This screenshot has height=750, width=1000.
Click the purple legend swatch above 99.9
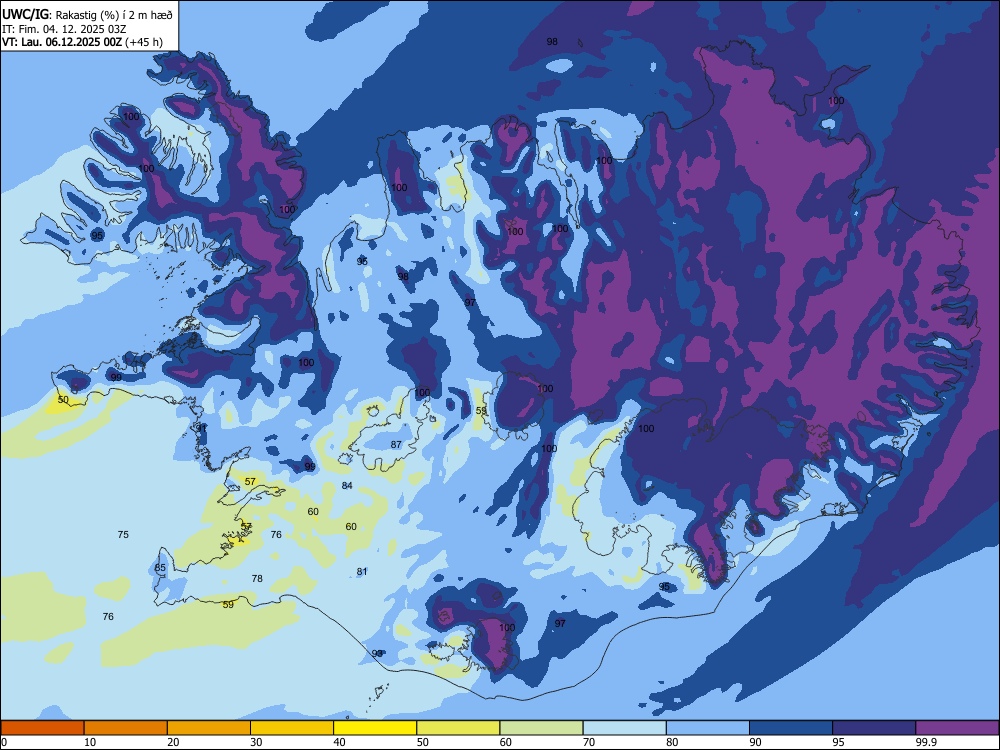(x=957, y=728)
